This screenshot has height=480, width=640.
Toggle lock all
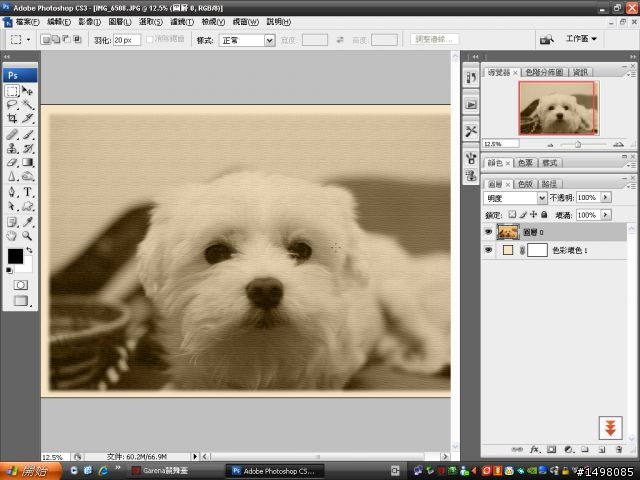point(544,214)
